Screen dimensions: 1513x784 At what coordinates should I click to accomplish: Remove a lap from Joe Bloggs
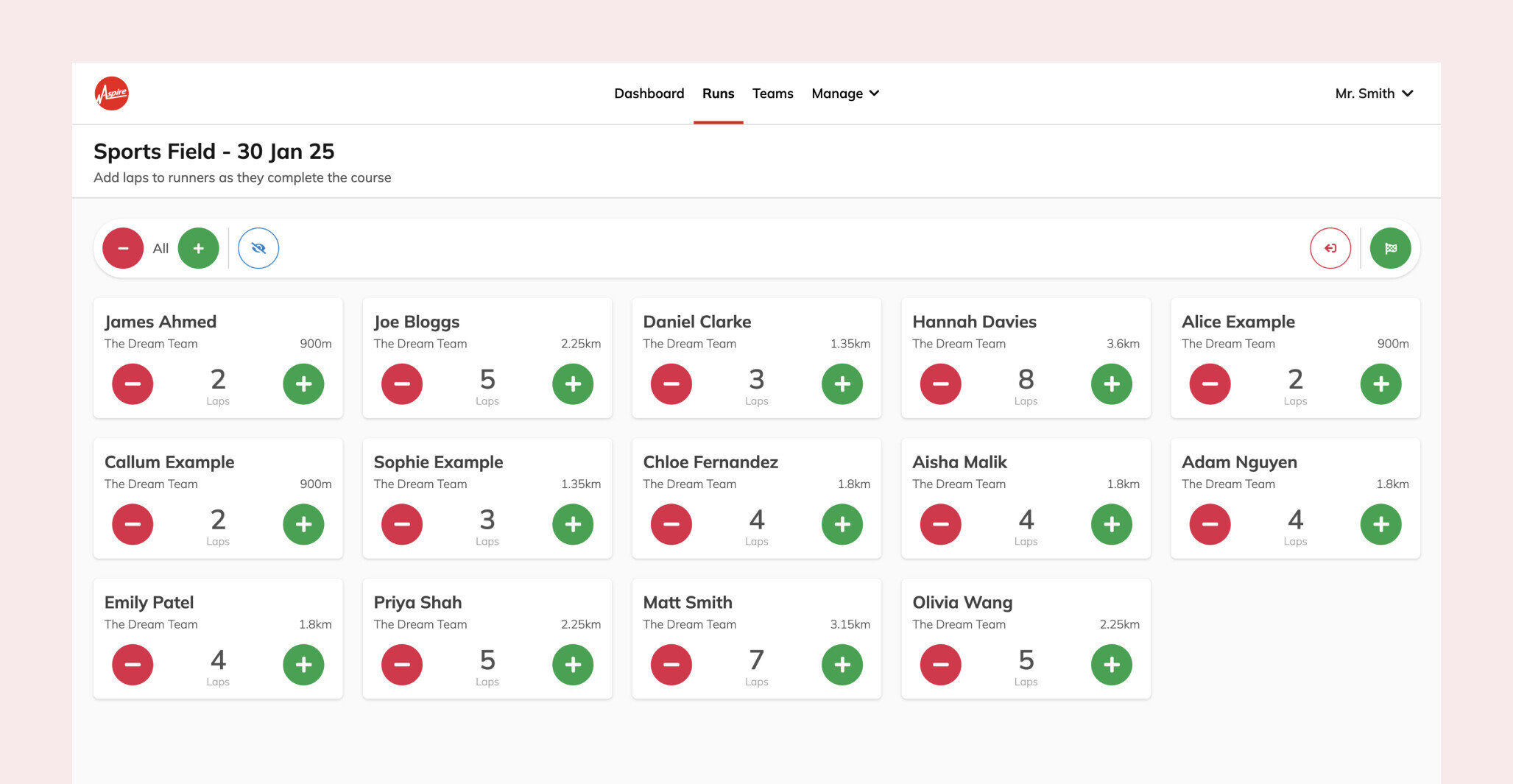click(x=402, y=384)
